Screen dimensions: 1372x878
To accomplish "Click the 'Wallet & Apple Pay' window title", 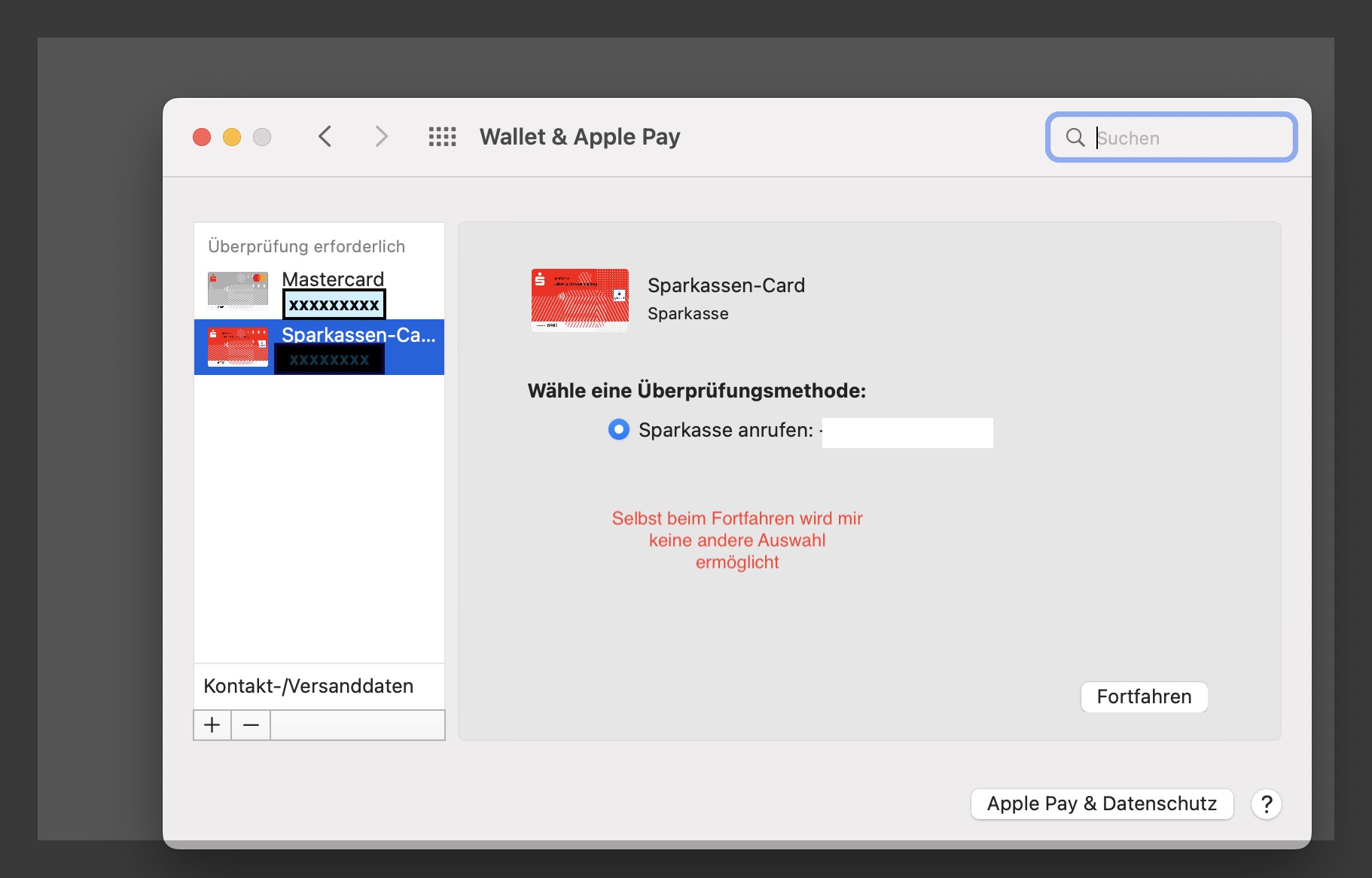I will click(580, 137).
